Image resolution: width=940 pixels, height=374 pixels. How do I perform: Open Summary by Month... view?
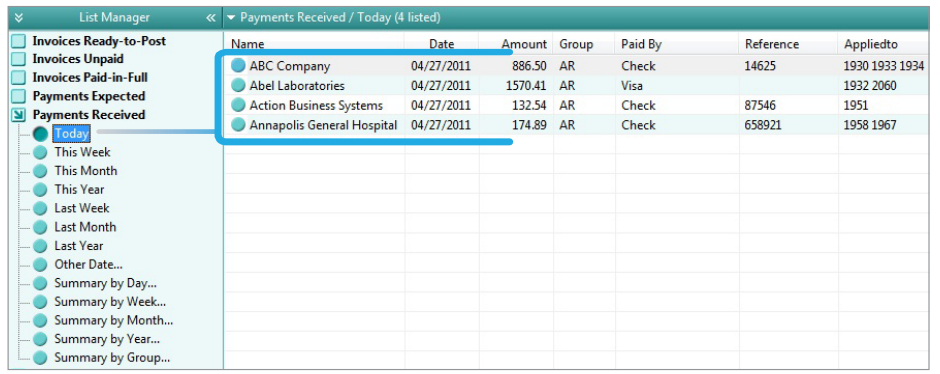point(114,320)
